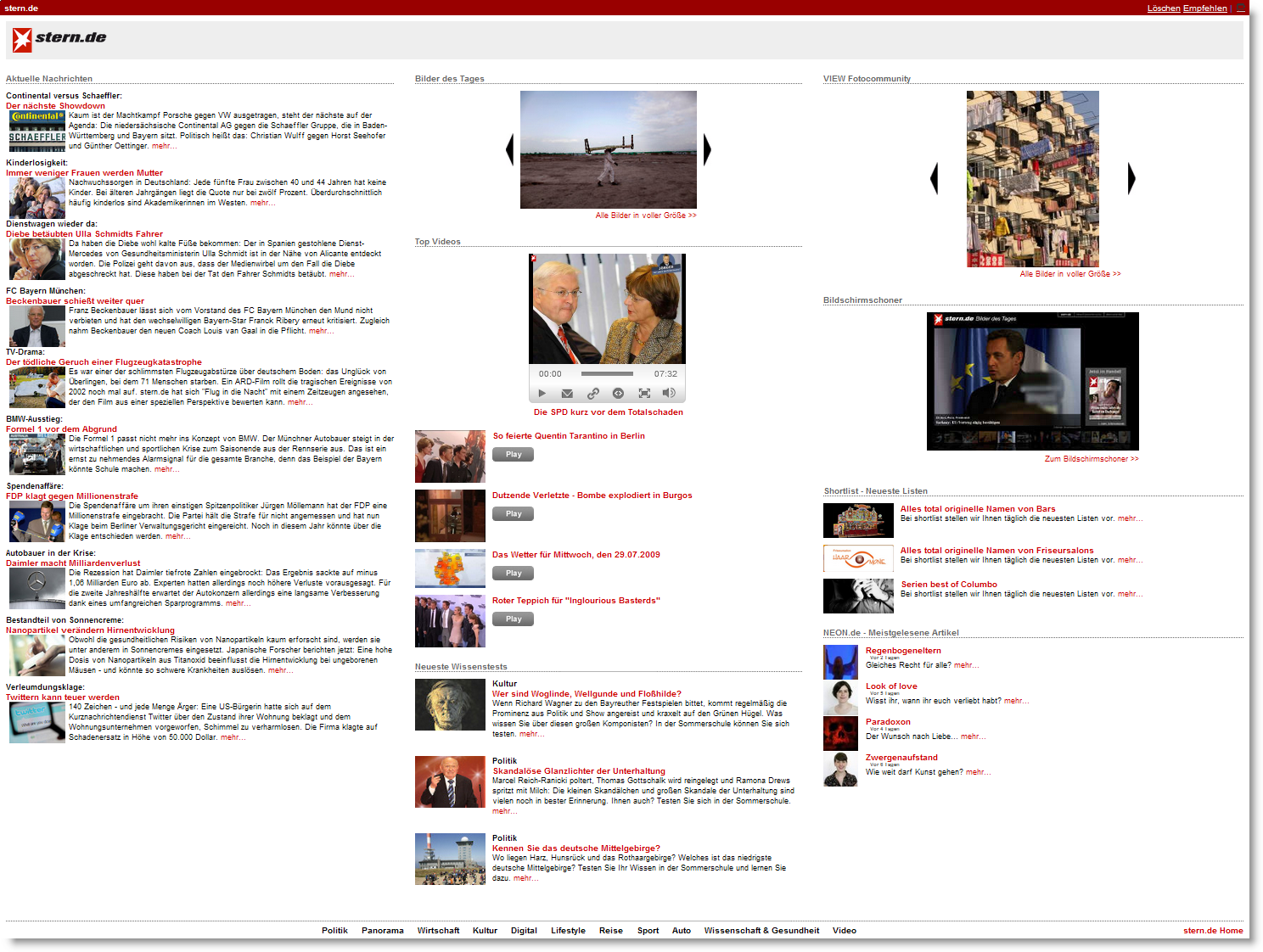This screenshot has width=1263, height=952.
Task: Open the Digital section in footer
Action: click(524, 931)
